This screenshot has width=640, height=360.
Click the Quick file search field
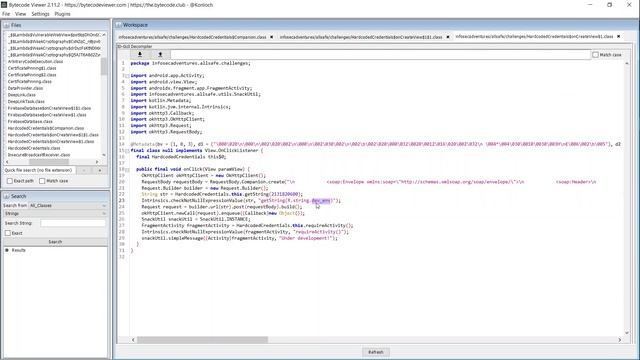[40, 170]
